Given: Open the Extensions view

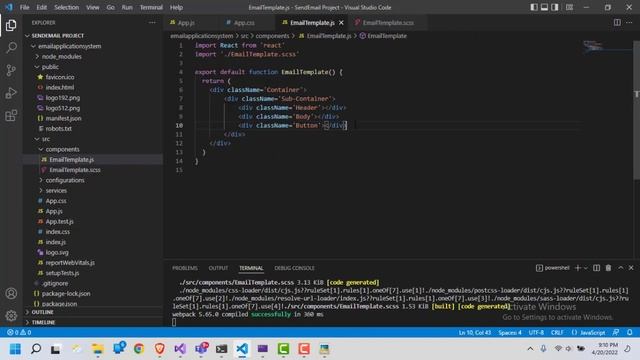Looking at the screenshot, I should tap(11, 116).
